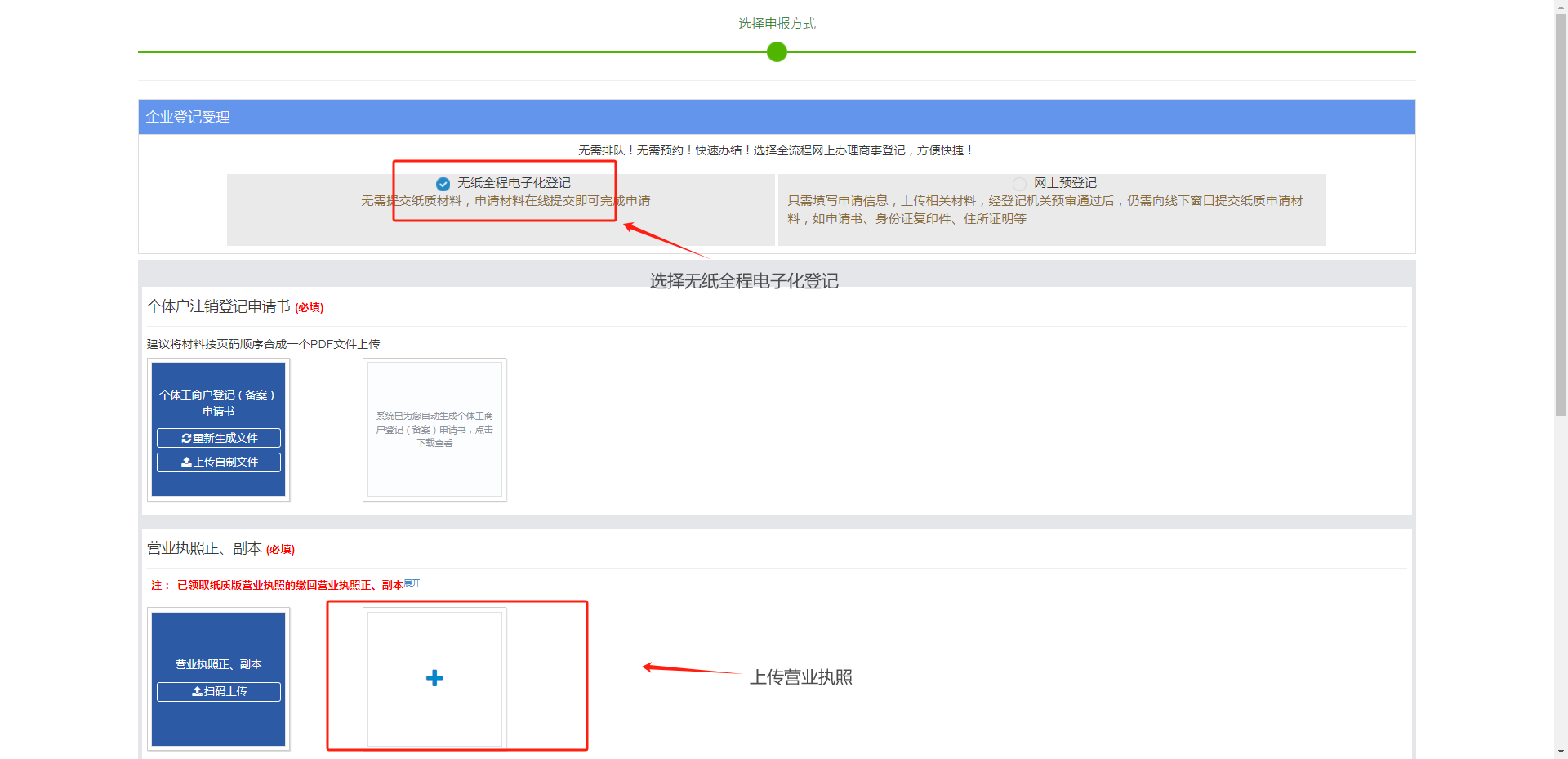Click the scrollbar down arrow
This screenshot has height=759, width=1568.
click(1561, 752)
